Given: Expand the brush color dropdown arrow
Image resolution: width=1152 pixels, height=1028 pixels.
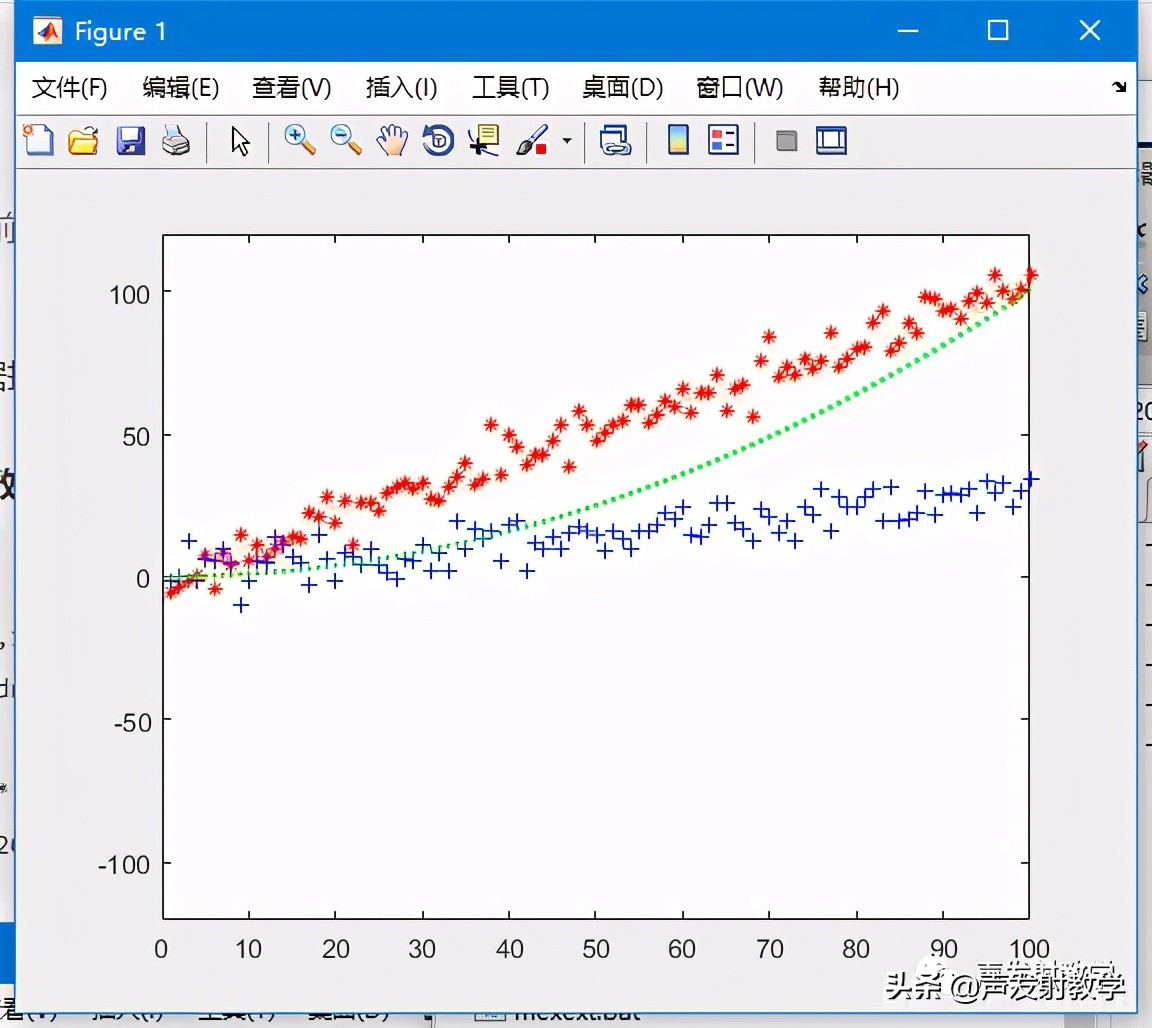Looking at the screenshot, I should point(567,141).
